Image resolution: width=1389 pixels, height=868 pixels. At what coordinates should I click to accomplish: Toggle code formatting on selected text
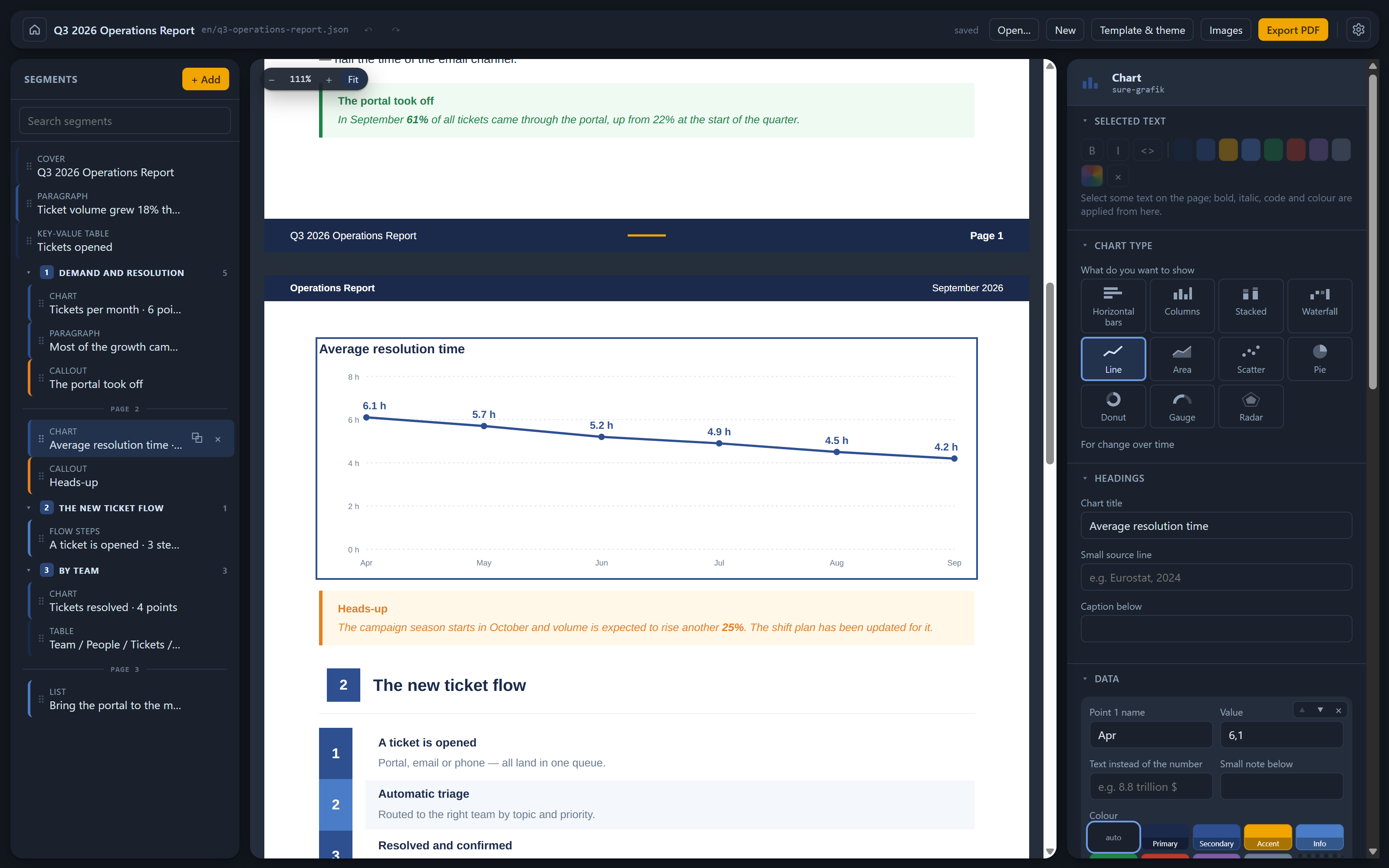point(1147,151)
